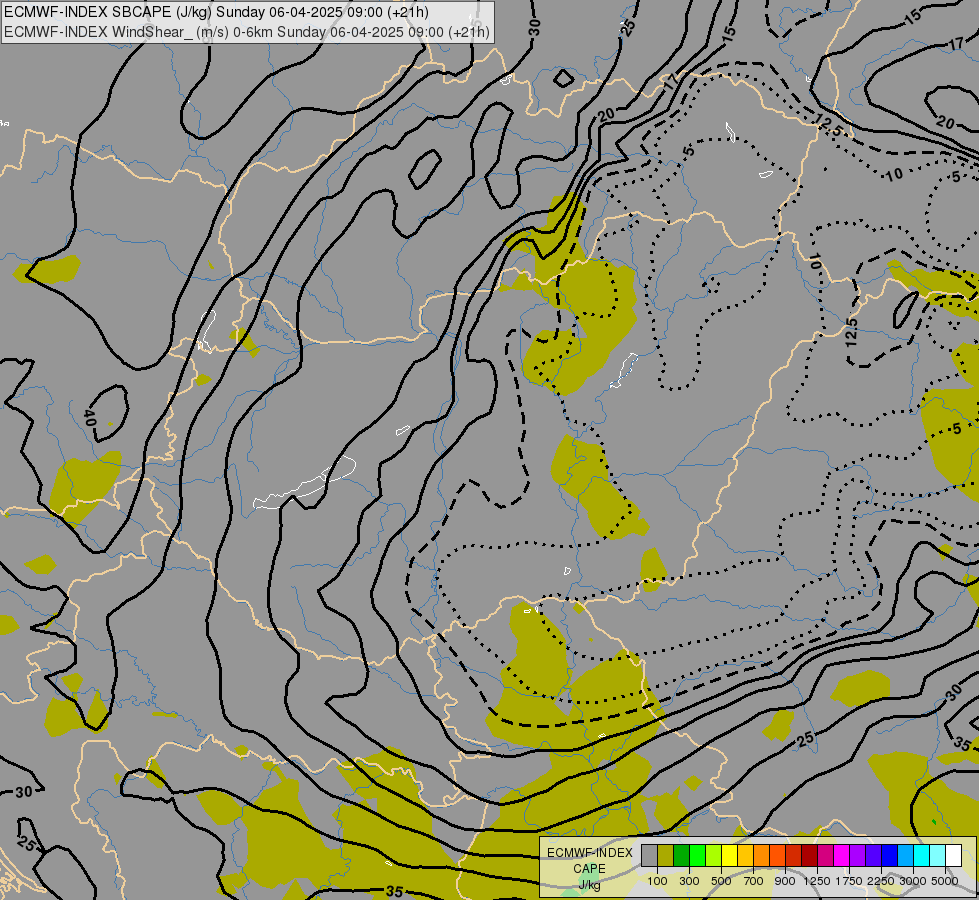Pick the dark green legend swatch
Image resolution: width=979 pixels, height=900 pixels.
(681, 855)
